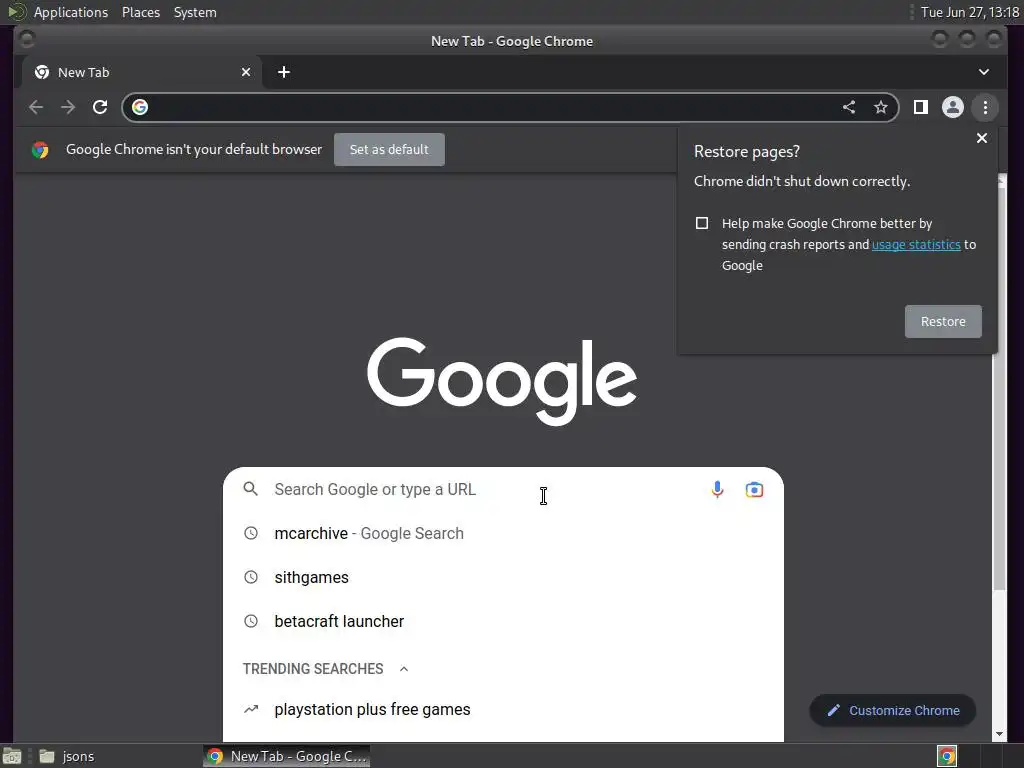Click Set as default button
This screenshot has height=768, width=1024.
pyautogui.click(x=389, y=150)
